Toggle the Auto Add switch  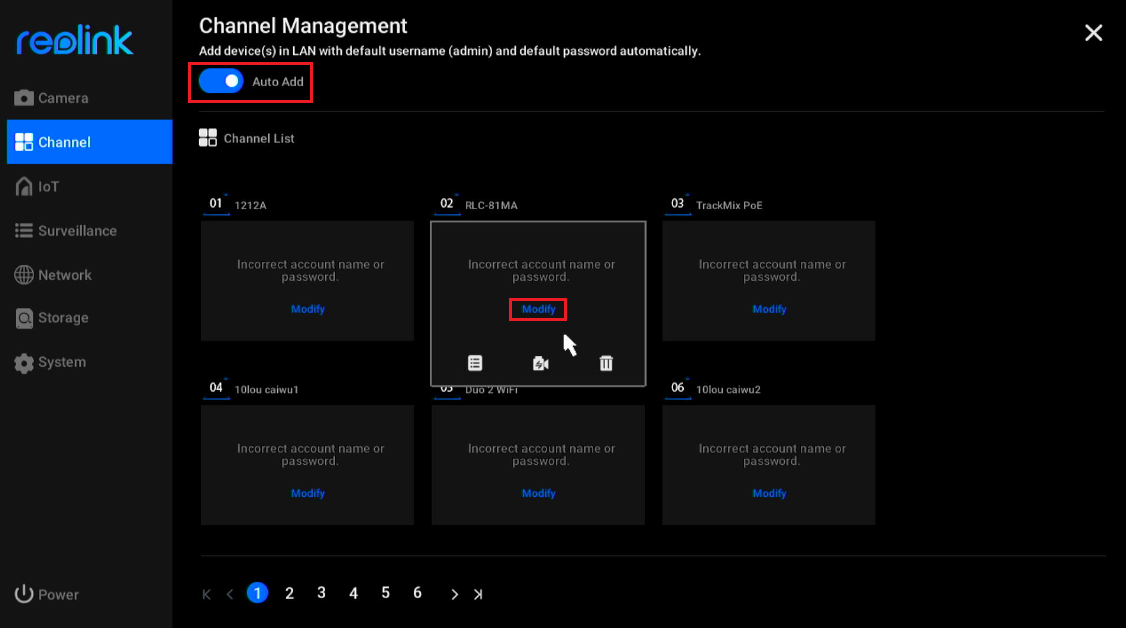point(221,82)
